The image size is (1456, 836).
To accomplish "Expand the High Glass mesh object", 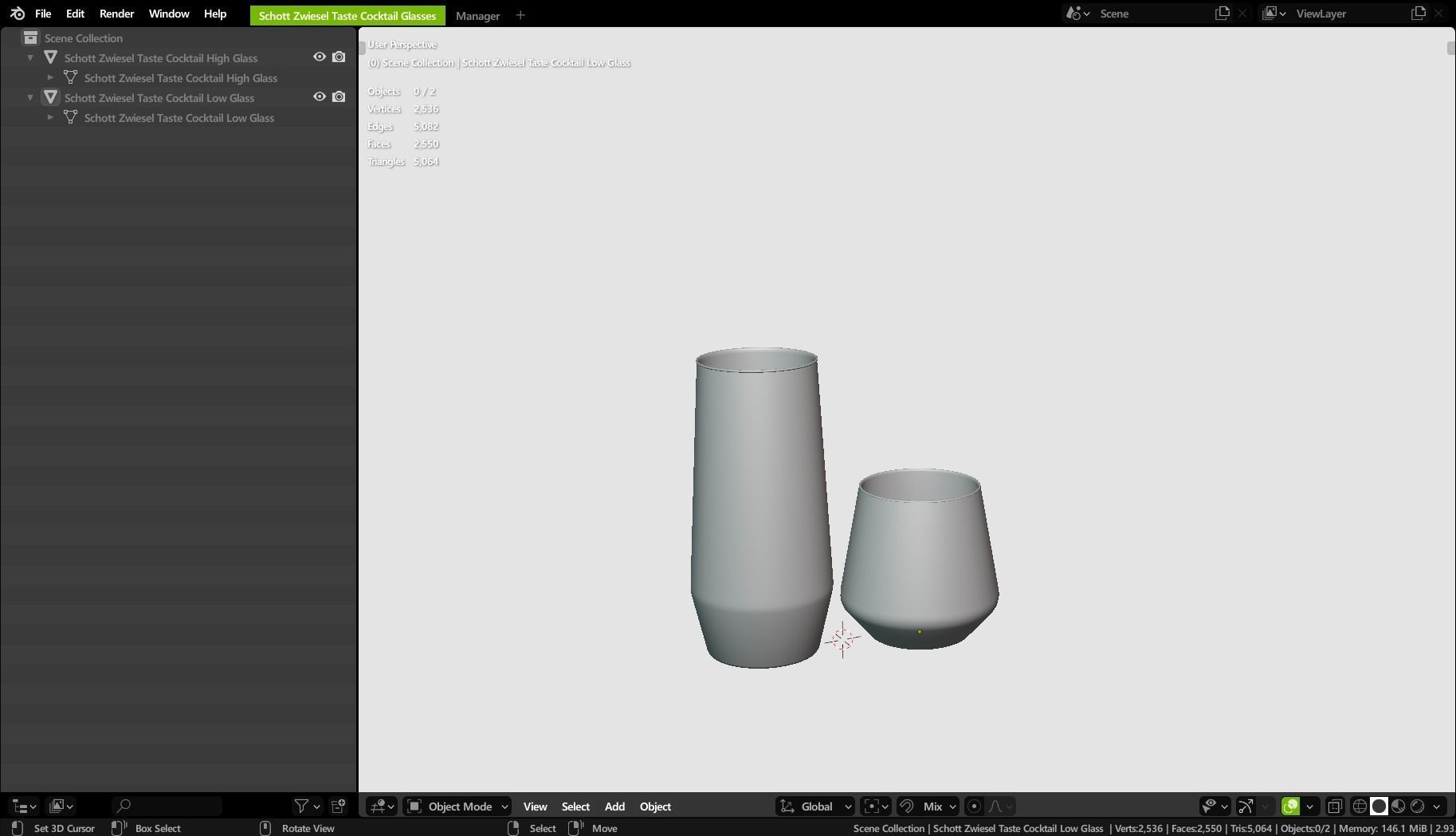I will point(50,77).
